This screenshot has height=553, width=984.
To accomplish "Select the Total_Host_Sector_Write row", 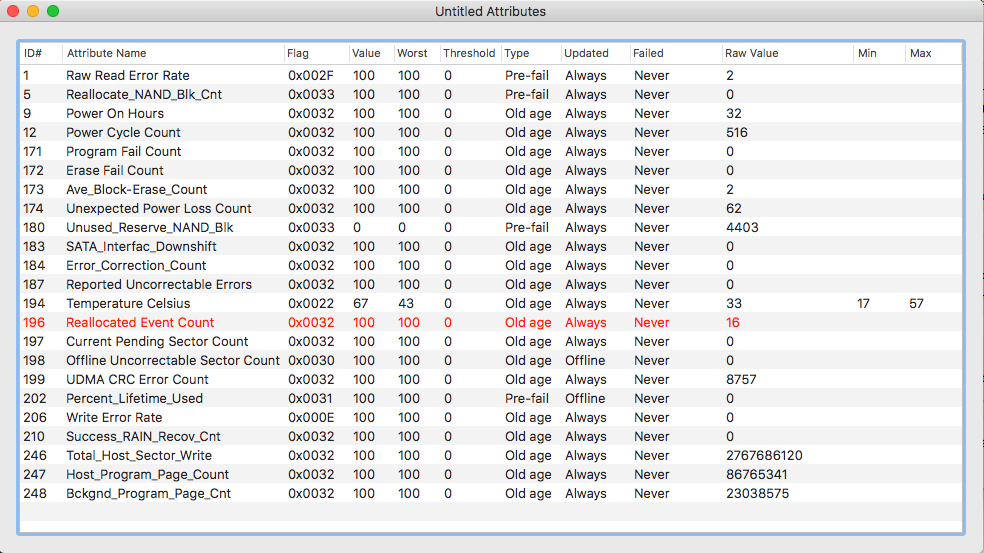I will (x=491, y=455).
